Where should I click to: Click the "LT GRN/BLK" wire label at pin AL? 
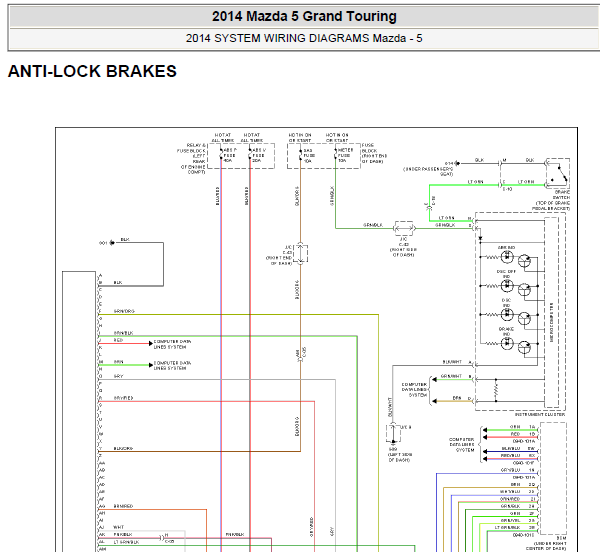coord(126,542)
